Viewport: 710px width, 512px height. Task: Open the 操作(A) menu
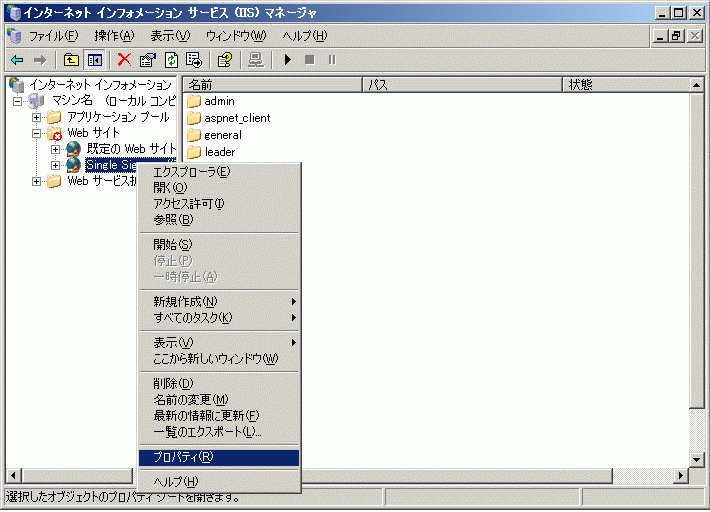pos(115,36)
